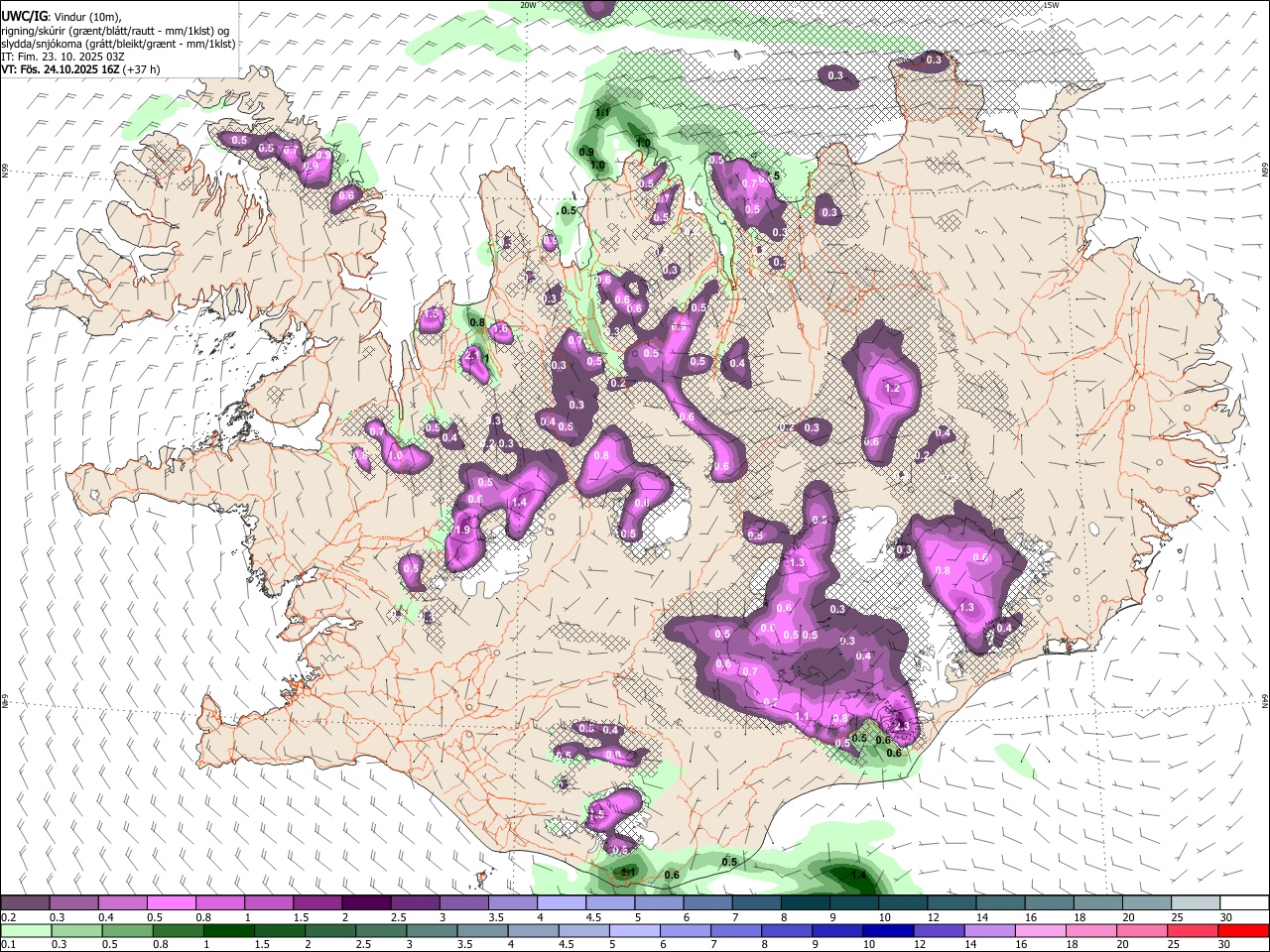Click the '0.1' label on the rain scale

point(8,945)
